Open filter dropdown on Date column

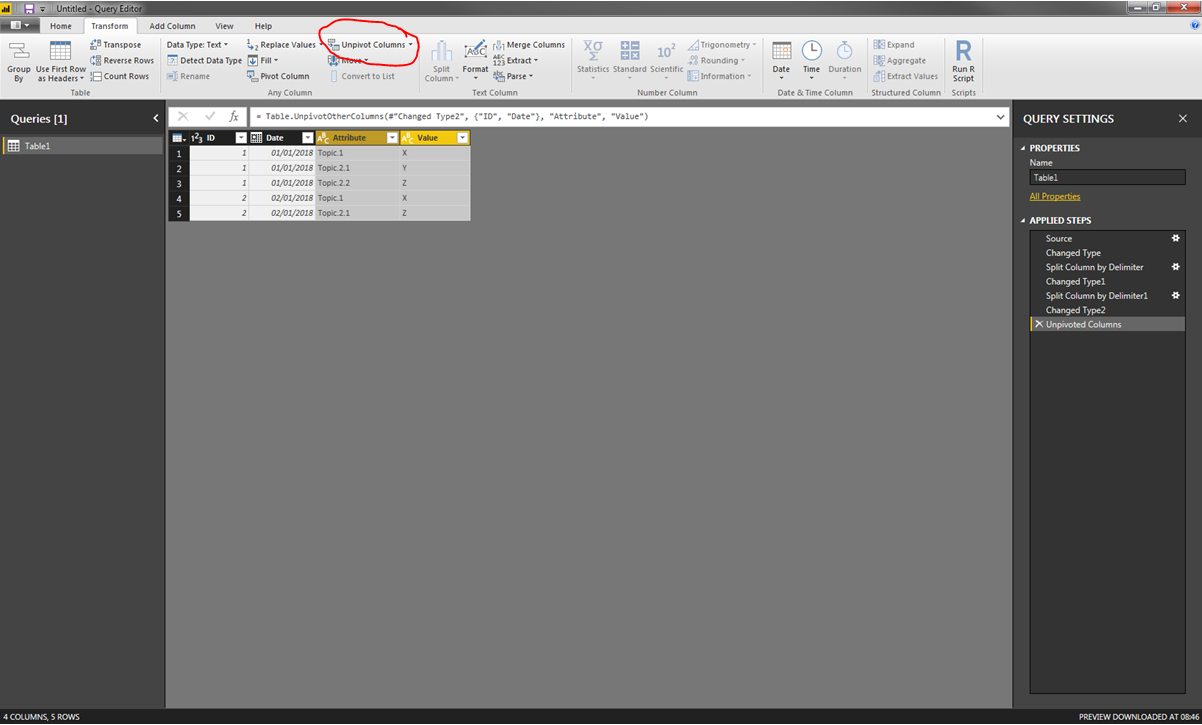click(308, 138)
